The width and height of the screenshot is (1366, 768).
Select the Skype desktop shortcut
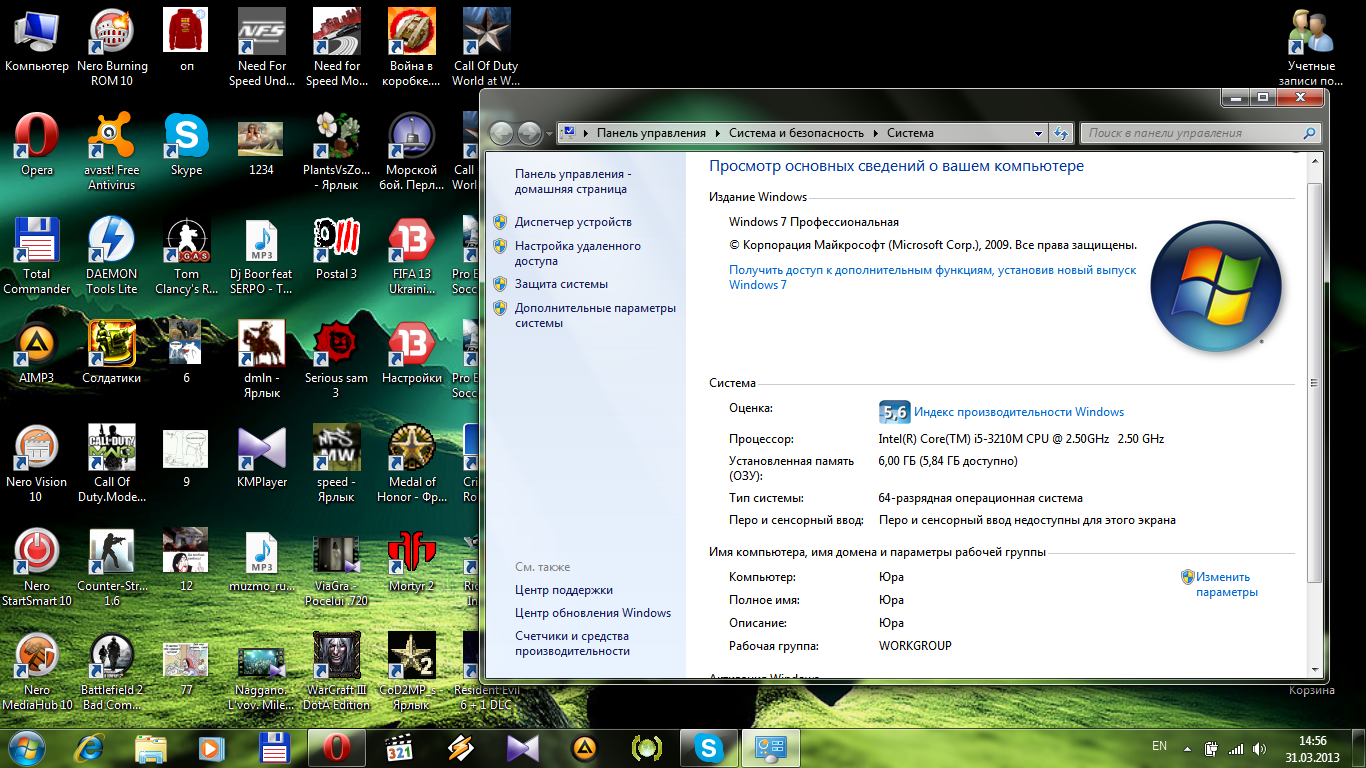point(186,144)
